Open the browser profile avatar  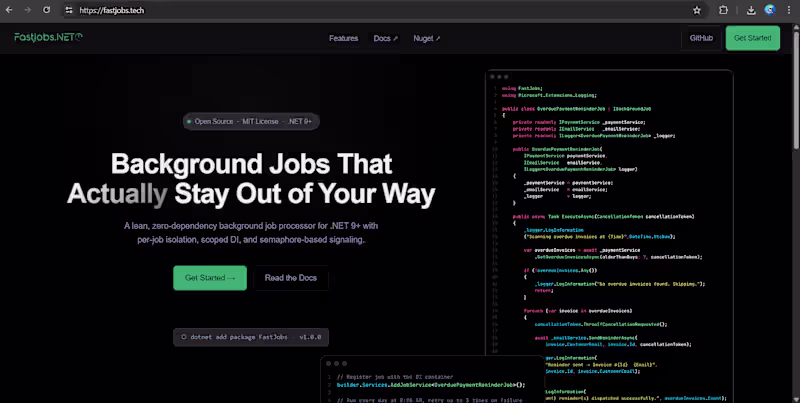(x=770, y=10)
